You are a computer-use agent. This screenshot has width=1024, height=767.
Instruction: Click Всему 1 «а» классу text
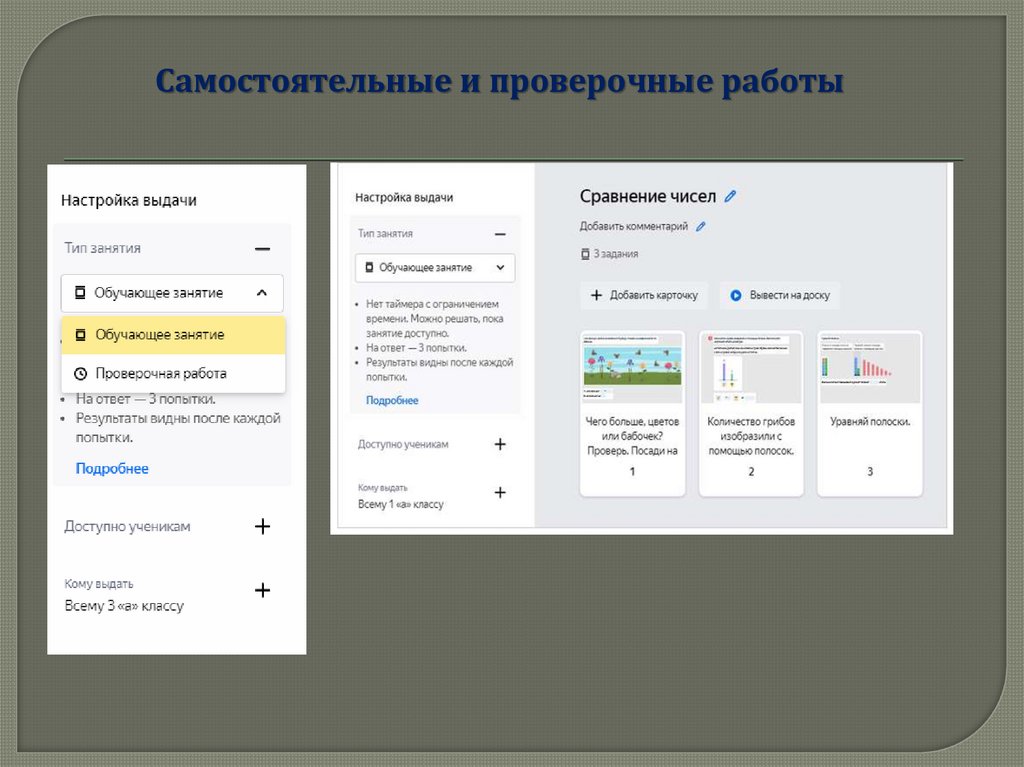click(x=400, y=504)
